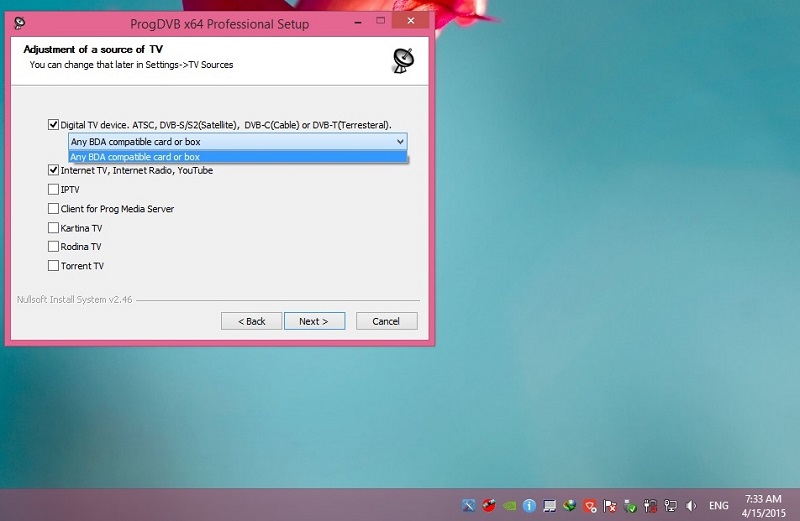This screenshot has width=800, height=521.
Task: Disable Internet TV, Internet Radio, YouTube option
Action: 53,171
